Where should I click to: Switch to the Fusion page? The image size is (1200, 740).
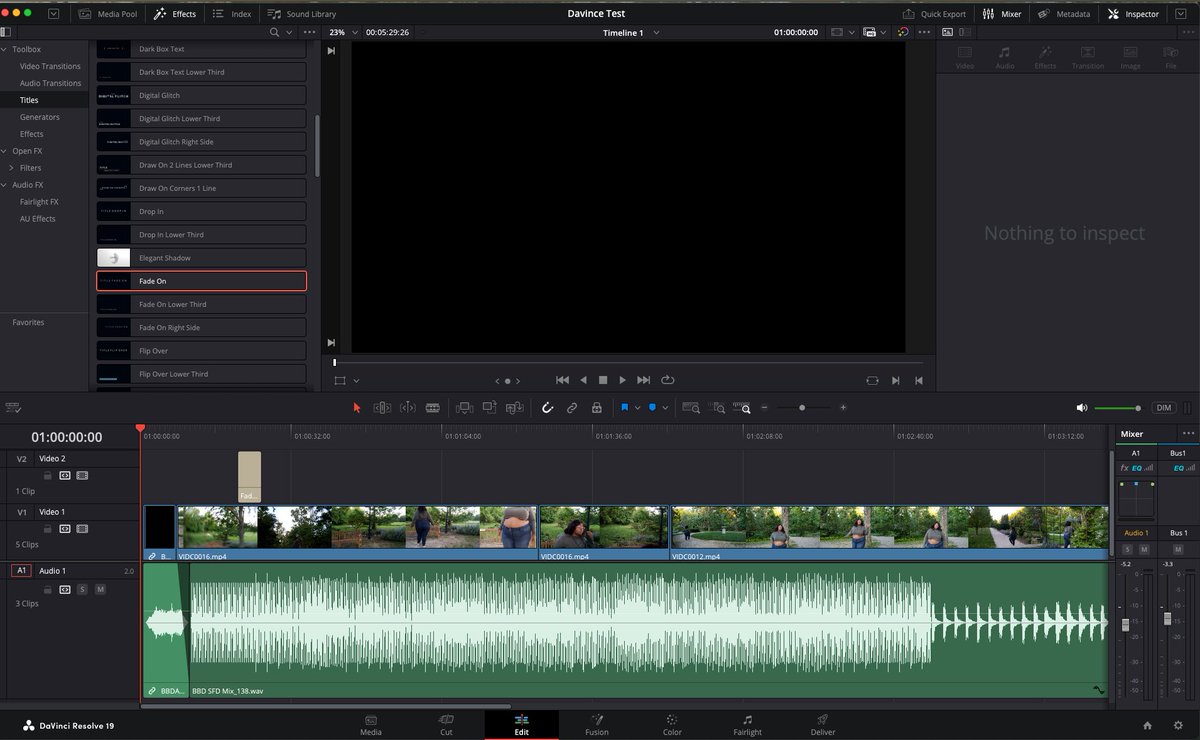pyautogui.click(x=597, y=725)
